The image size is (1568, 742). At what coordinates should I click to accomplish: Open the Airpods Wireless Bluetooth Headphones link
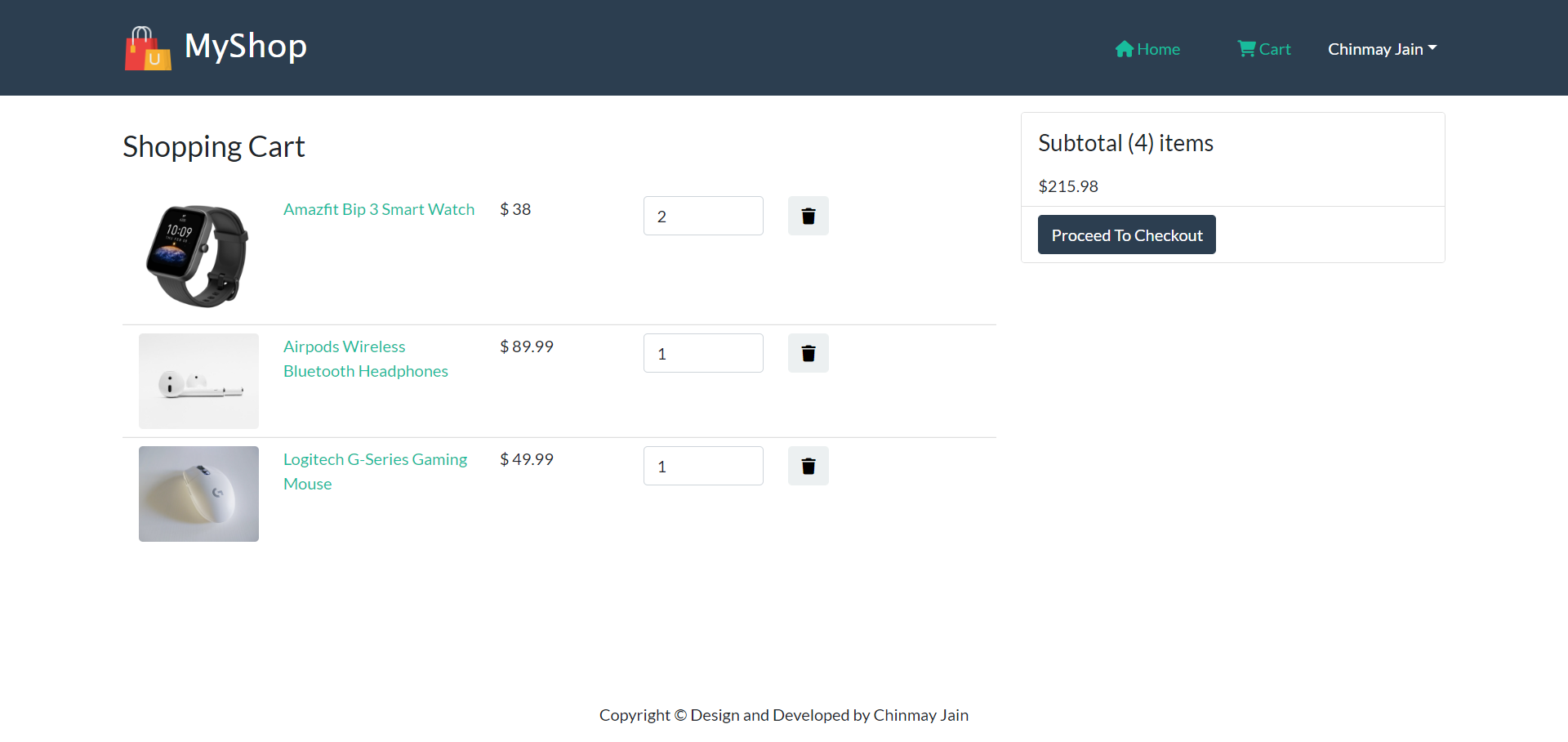pyautogui.click(x=365, y=358)
